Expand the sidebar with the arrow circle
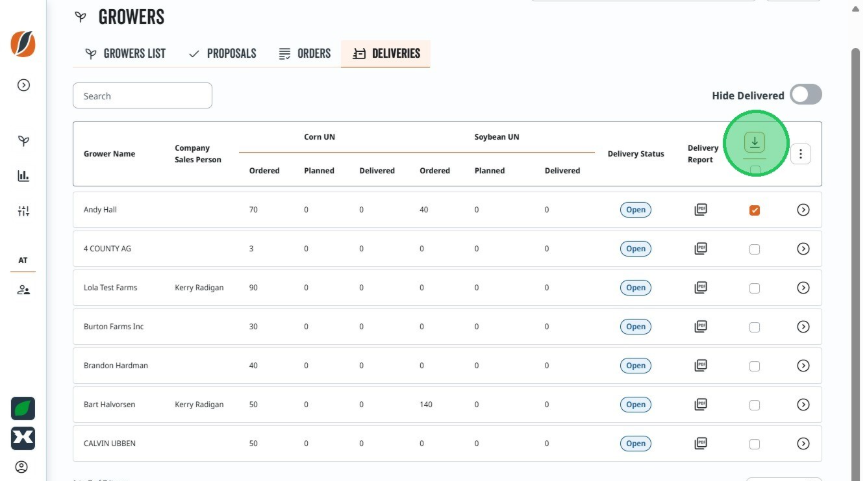 [x=23, y=85]
